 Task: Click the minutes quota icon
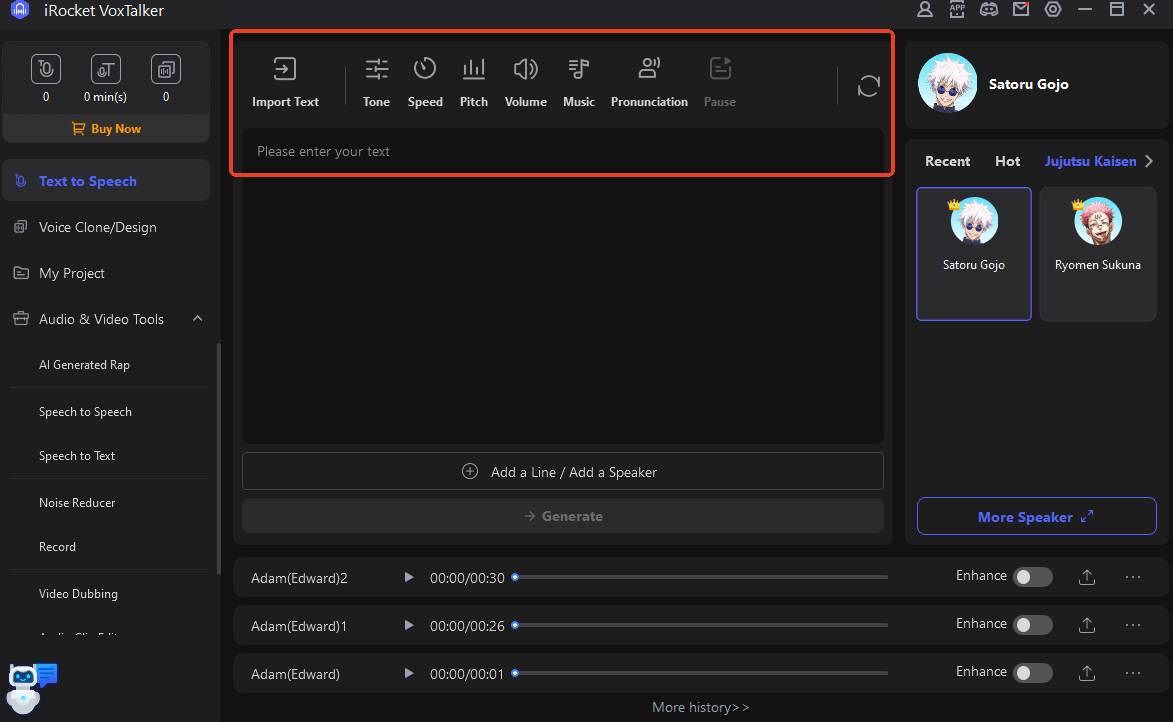(105, 70)
